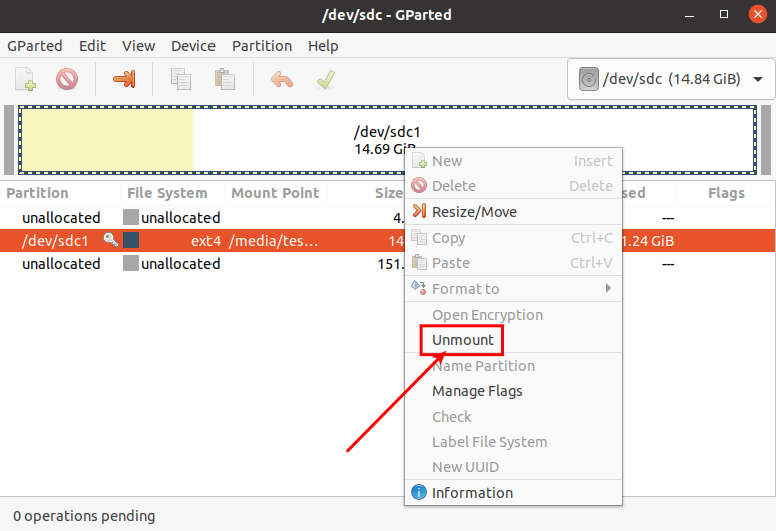Screen dimensions: 776x531
Task: Open the GParted menu
Action: pos(35,46)
